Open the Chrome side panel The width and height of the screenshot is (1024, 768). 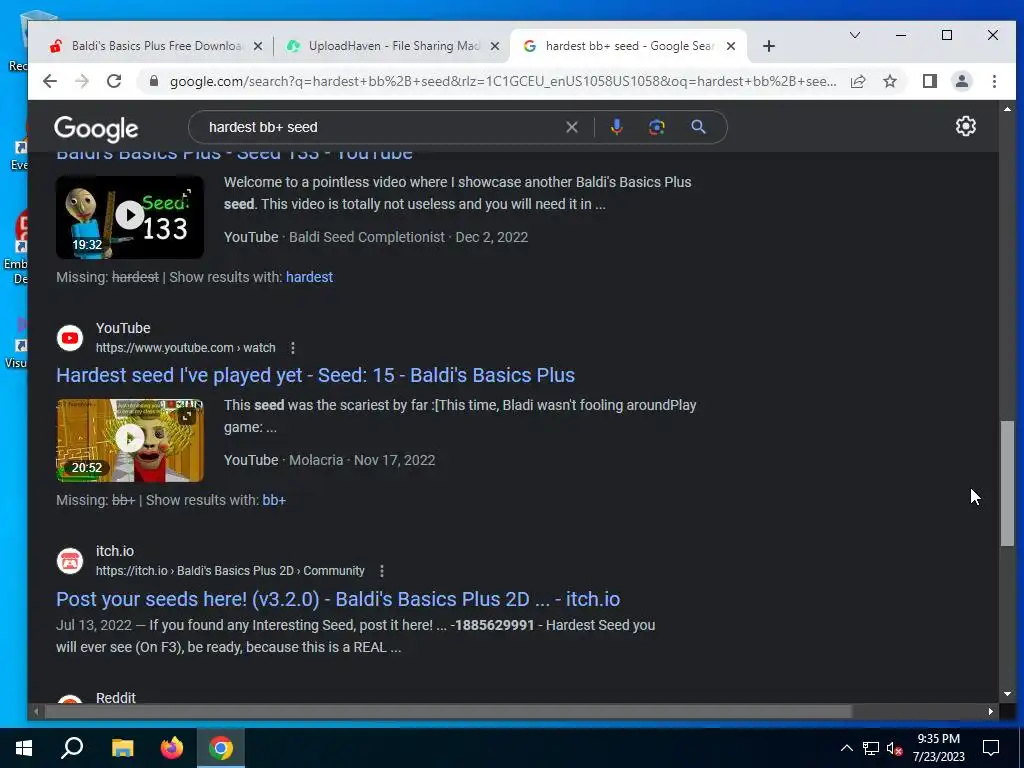pos(930,81)
